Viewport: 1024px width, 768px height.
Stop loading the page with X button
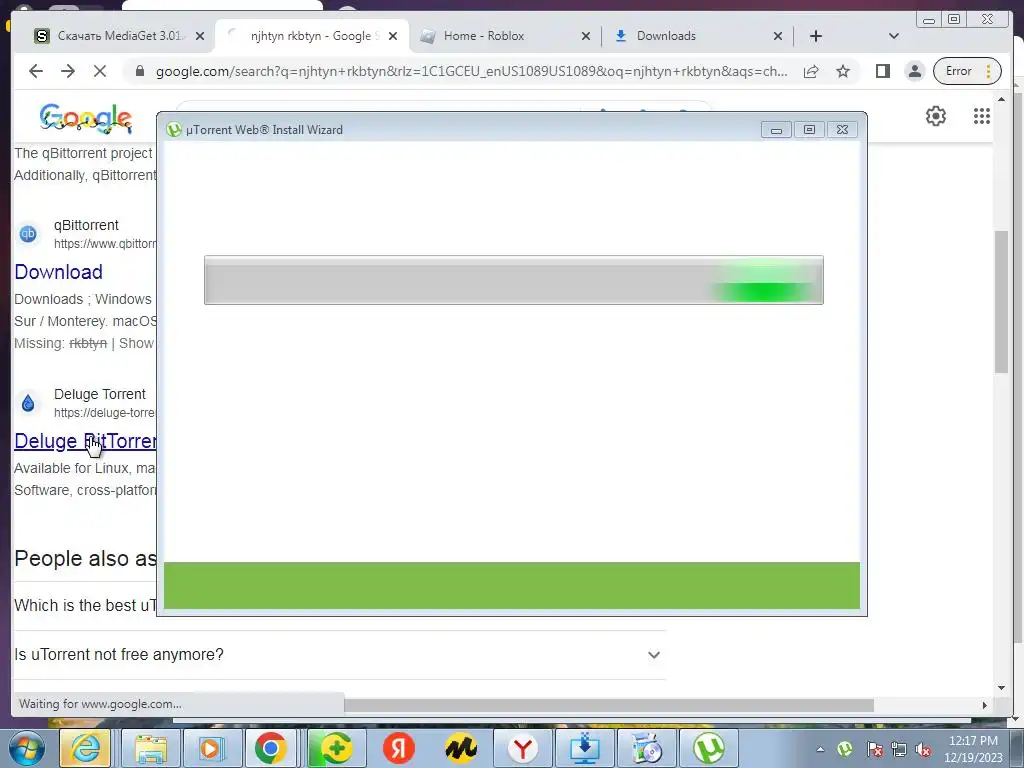[x=100, y=71]
